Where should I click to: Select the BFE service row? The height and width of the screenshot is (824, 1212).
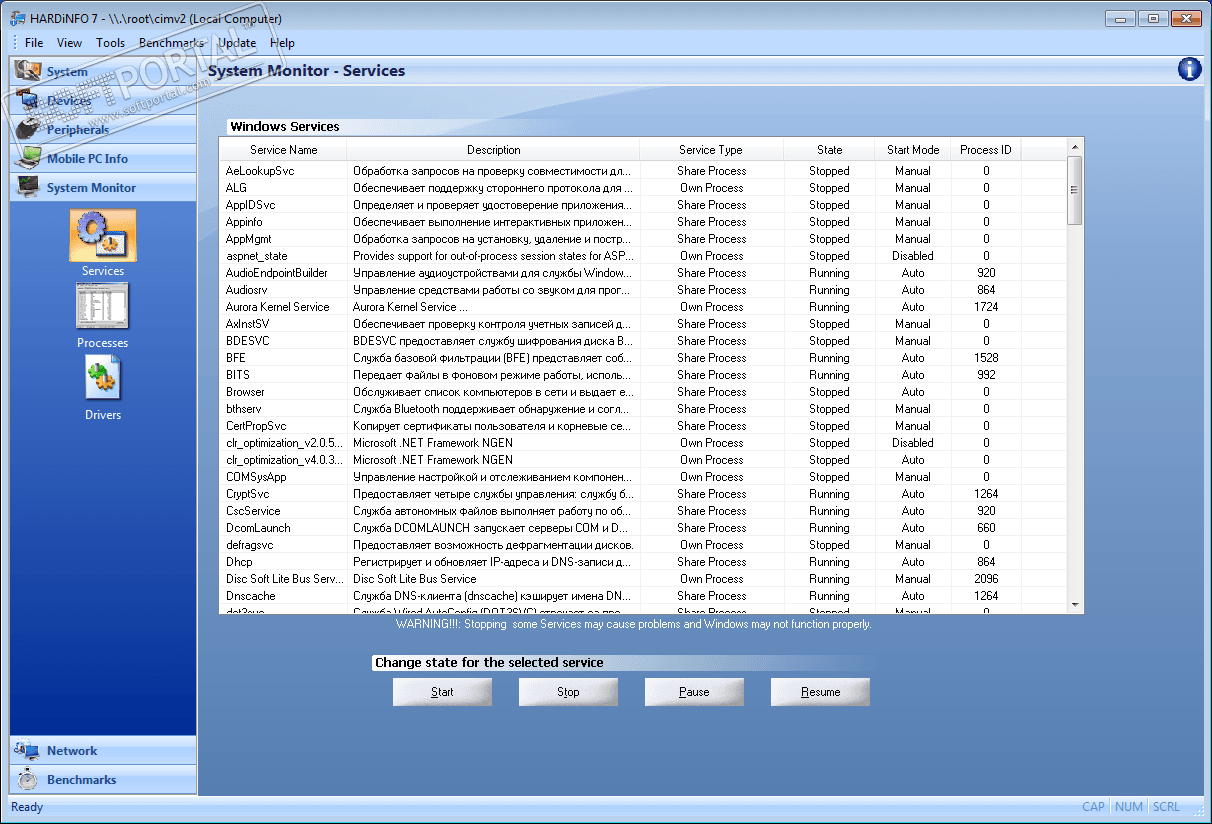point(643,358)
